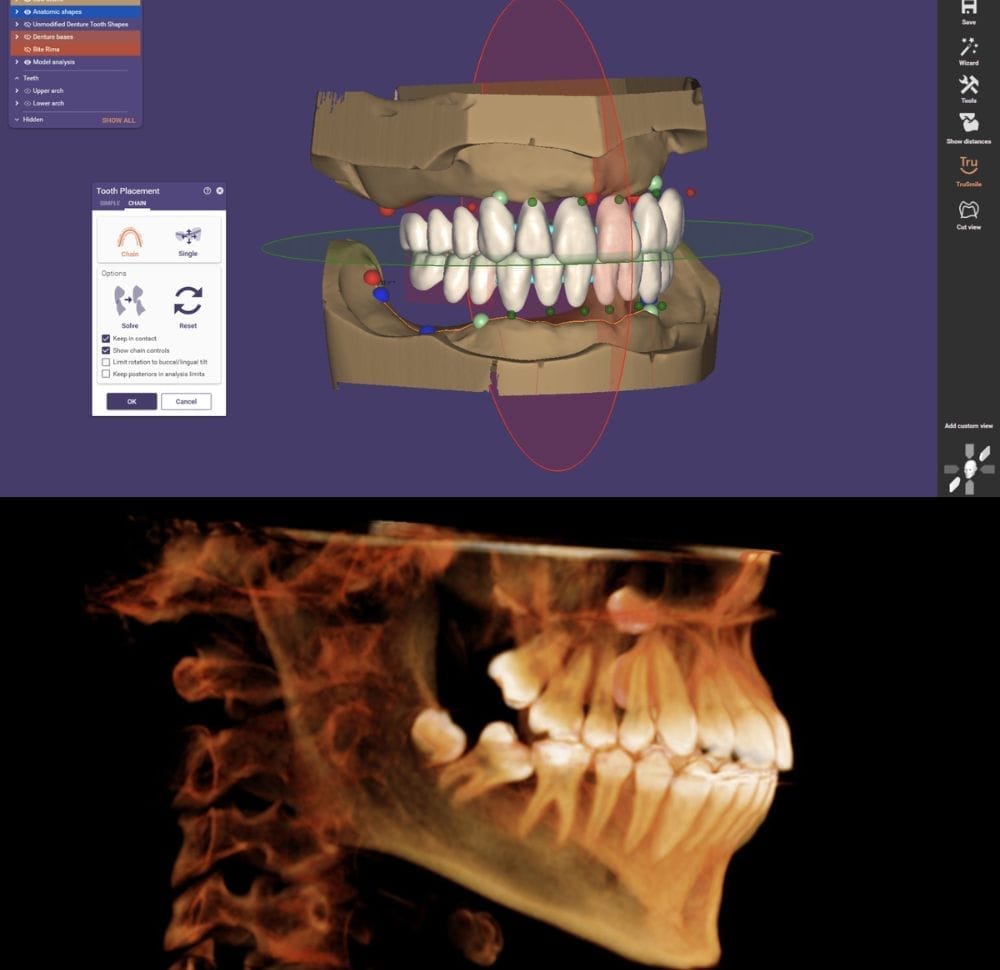
Task: Open the Tools panel icon
Action: (x=967, y=90)
